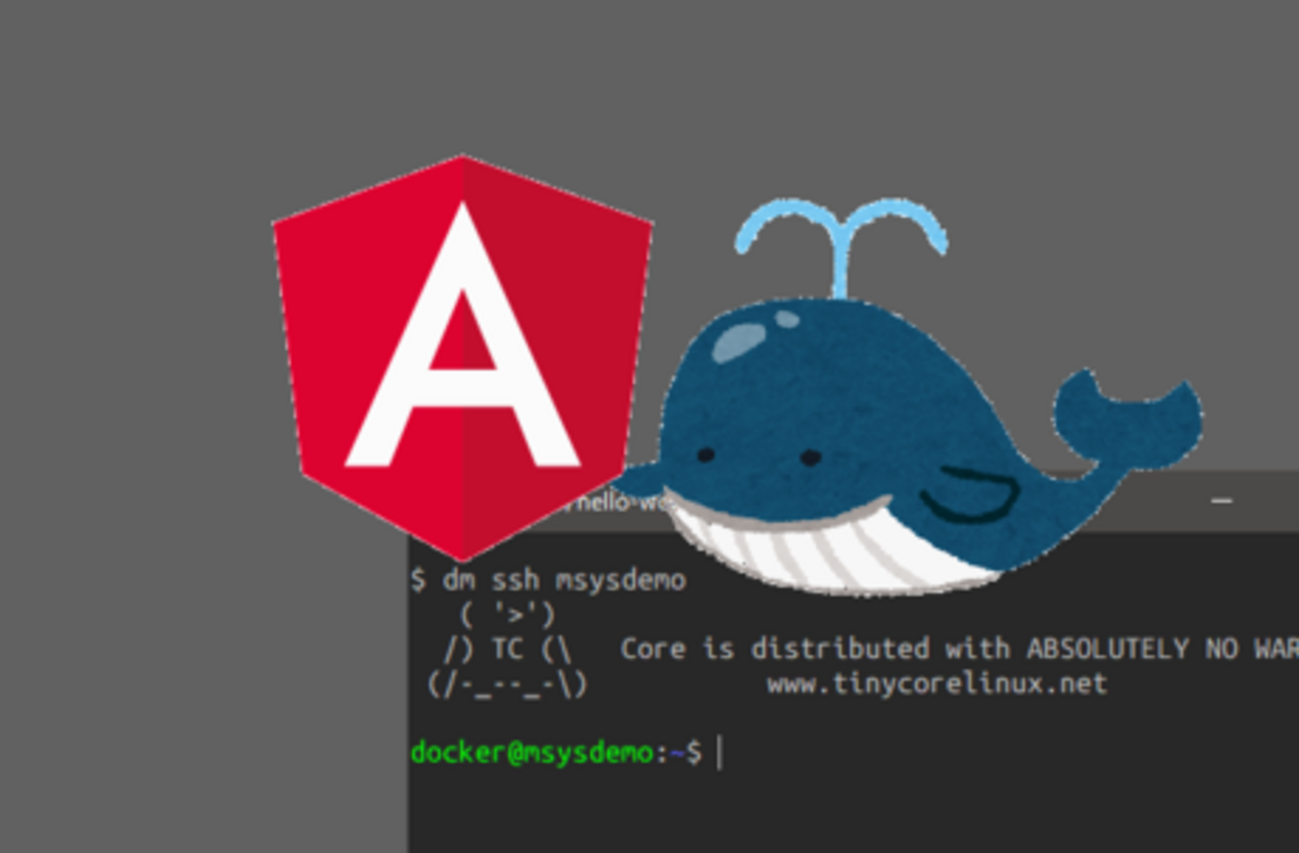Click the red Angular shield logo
The height and width of the screenshot is (853, 1299).
click(463, 357)
